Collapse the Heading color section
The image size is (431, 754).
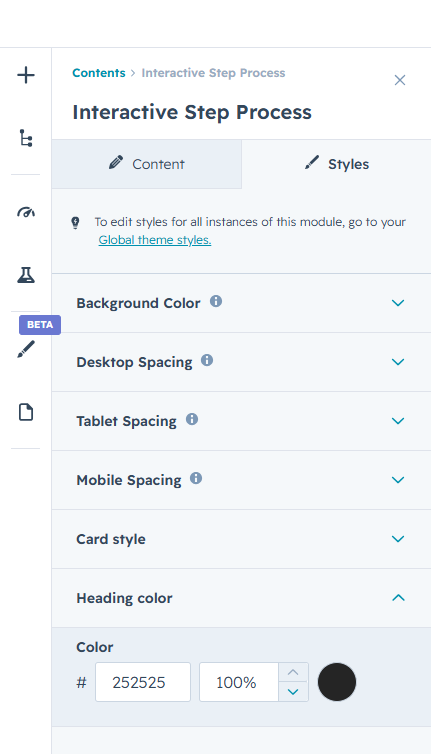click(x=241, y=598)
